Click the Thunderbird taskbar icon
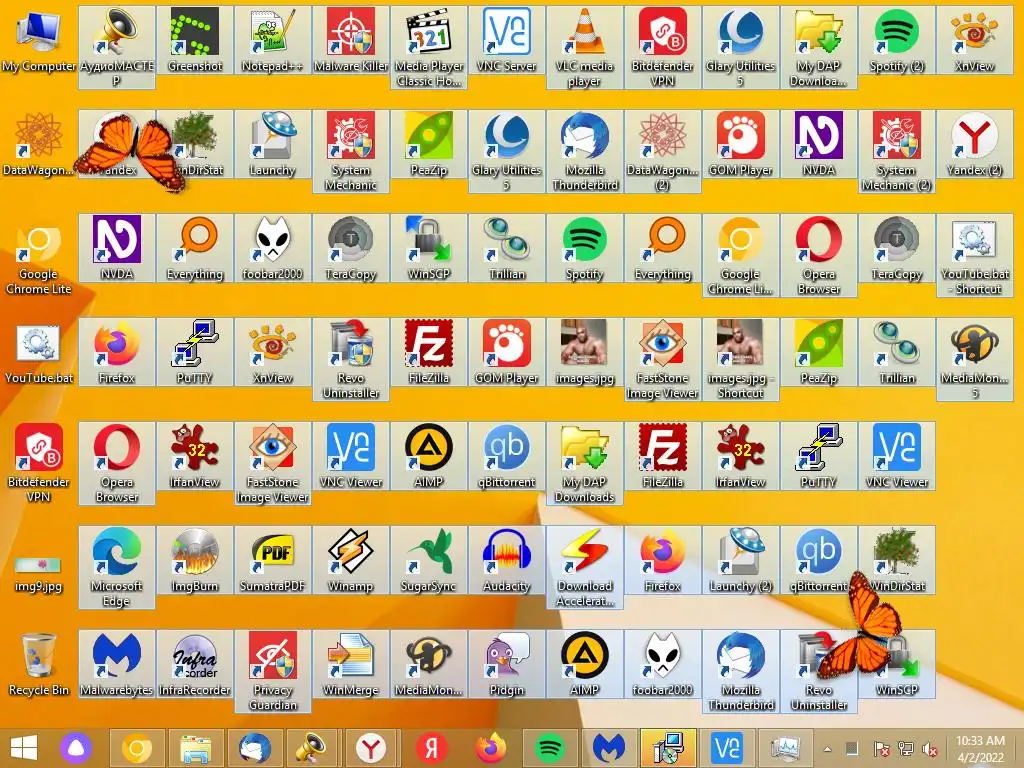Viewport: 1024px width, 768px height. click(254, 748)
